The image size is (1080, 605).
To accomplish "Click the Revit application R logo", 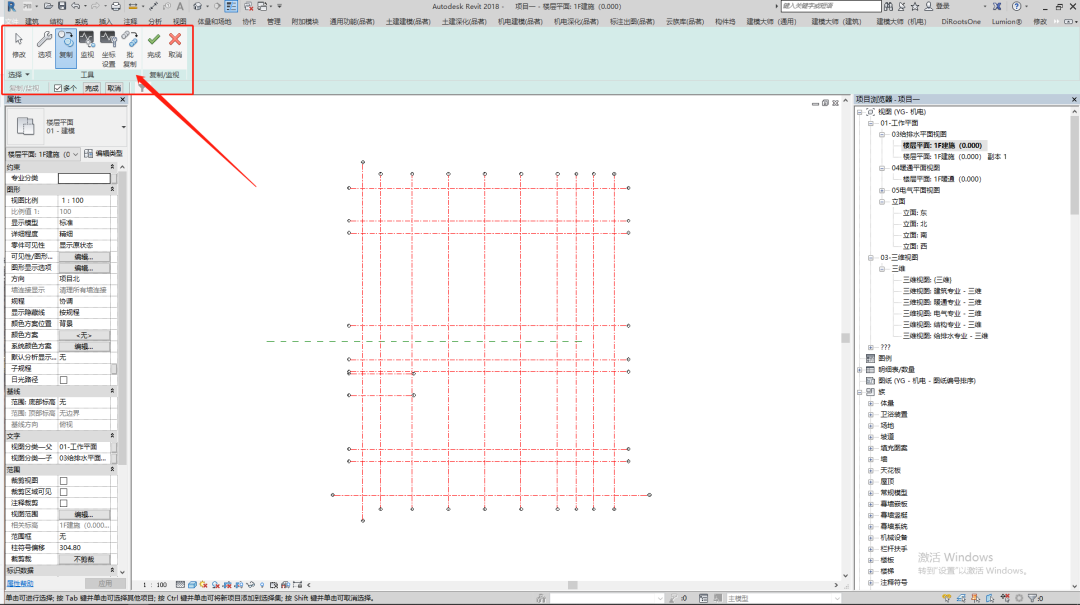I will [x=10, y=6].
